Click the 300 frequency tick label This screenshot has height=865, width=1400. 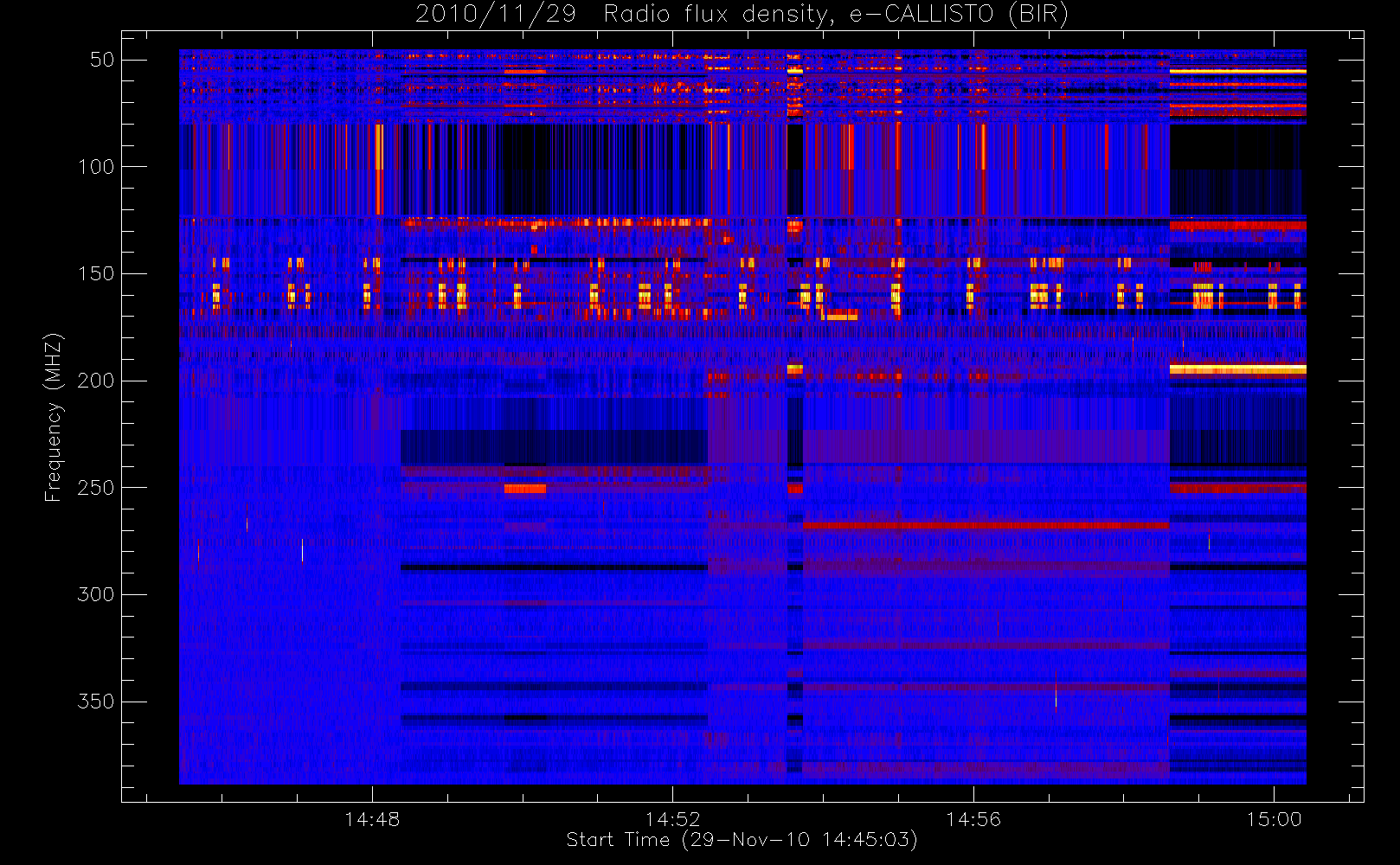point(96,595)
